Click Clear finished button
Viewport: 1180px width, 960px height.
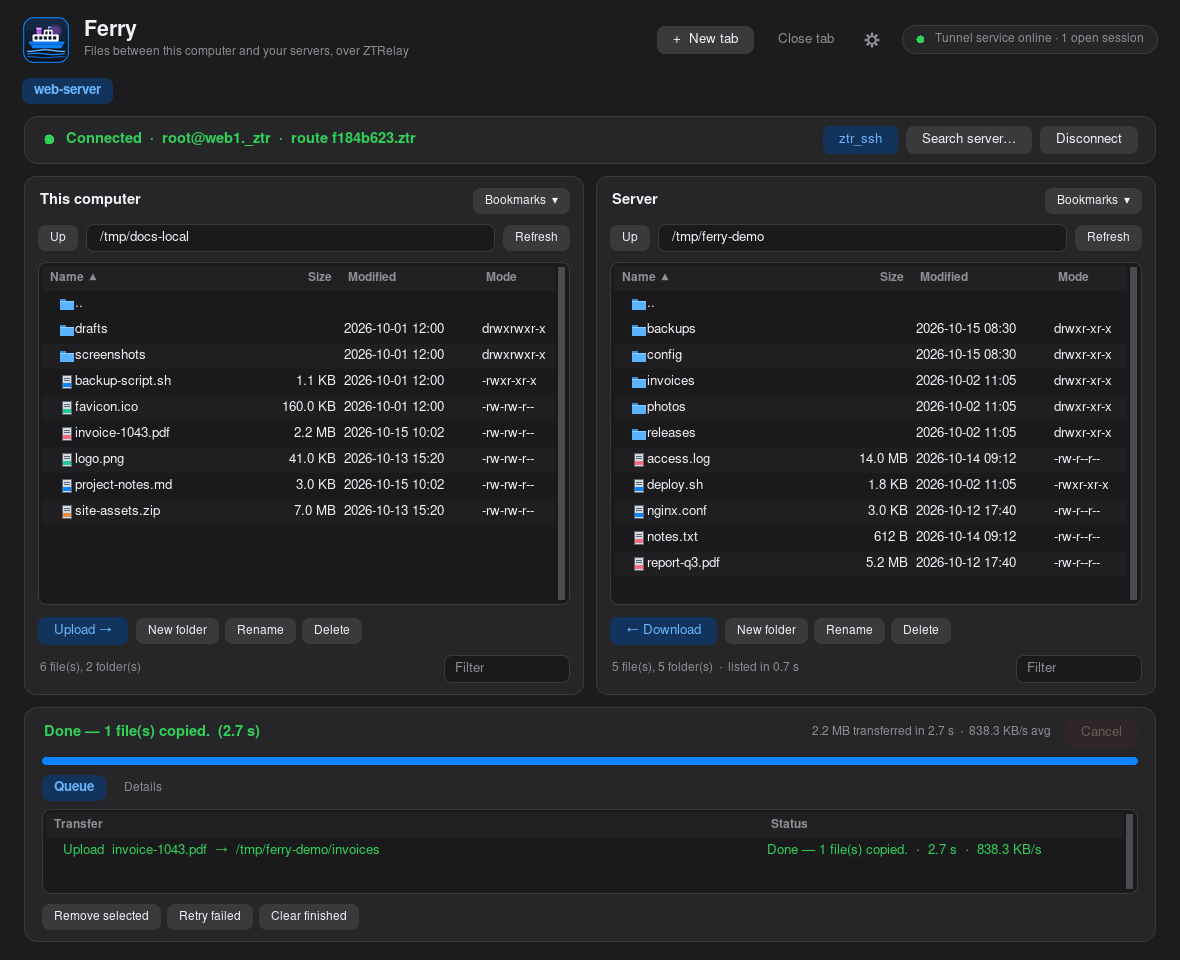[x=309, y=916]
